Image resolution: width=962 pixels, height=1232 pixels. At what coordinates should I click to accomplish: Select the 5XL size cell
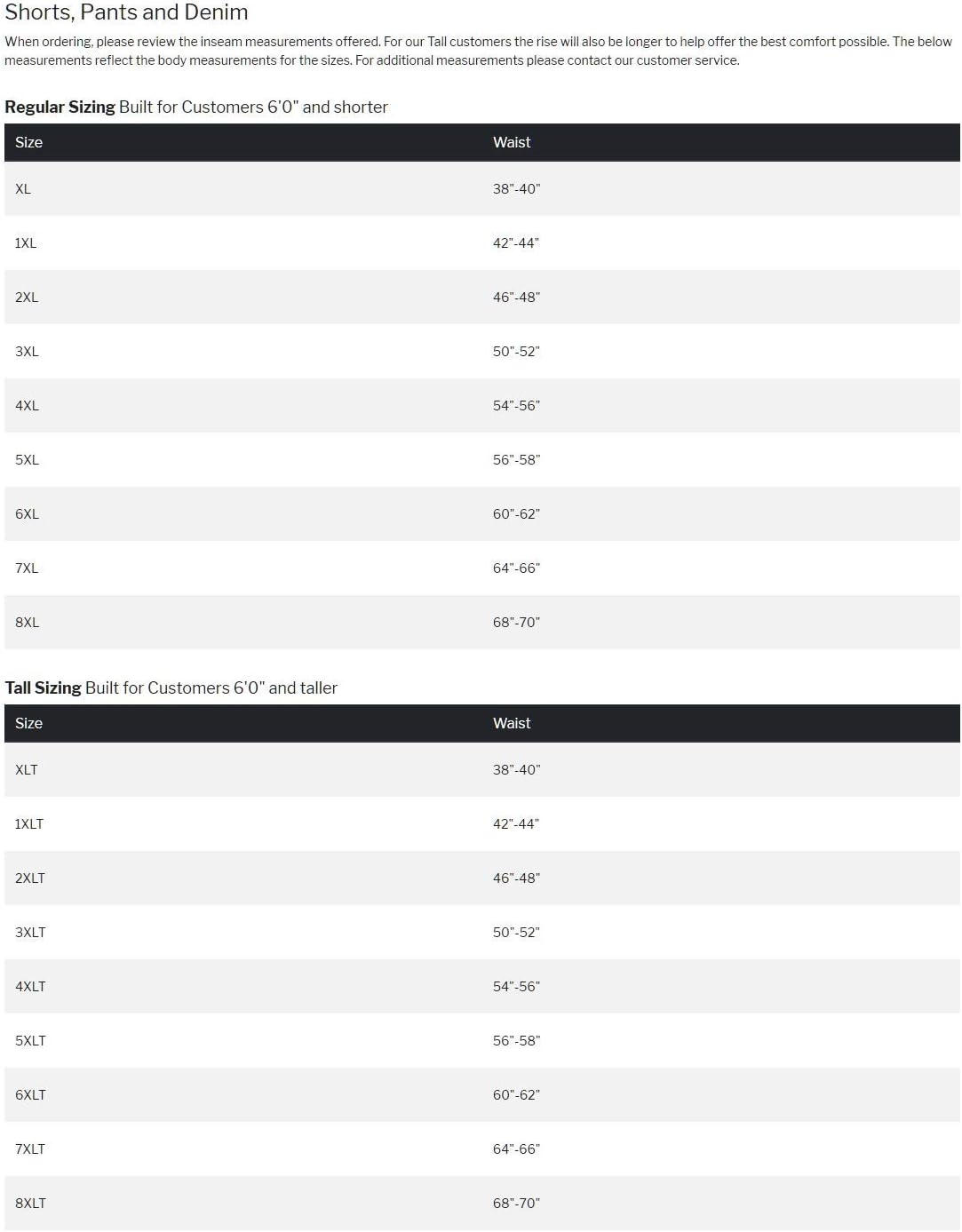pos(27,460)
